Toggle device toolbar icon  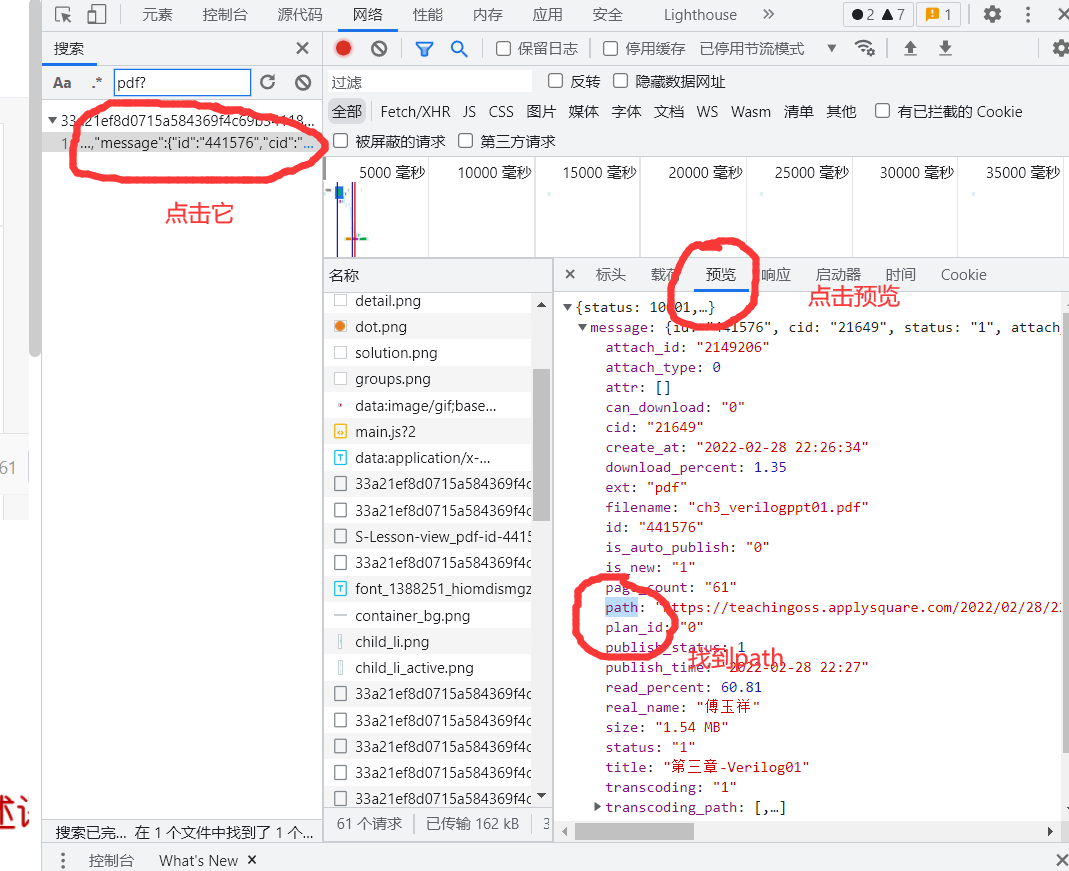[97, 14]
